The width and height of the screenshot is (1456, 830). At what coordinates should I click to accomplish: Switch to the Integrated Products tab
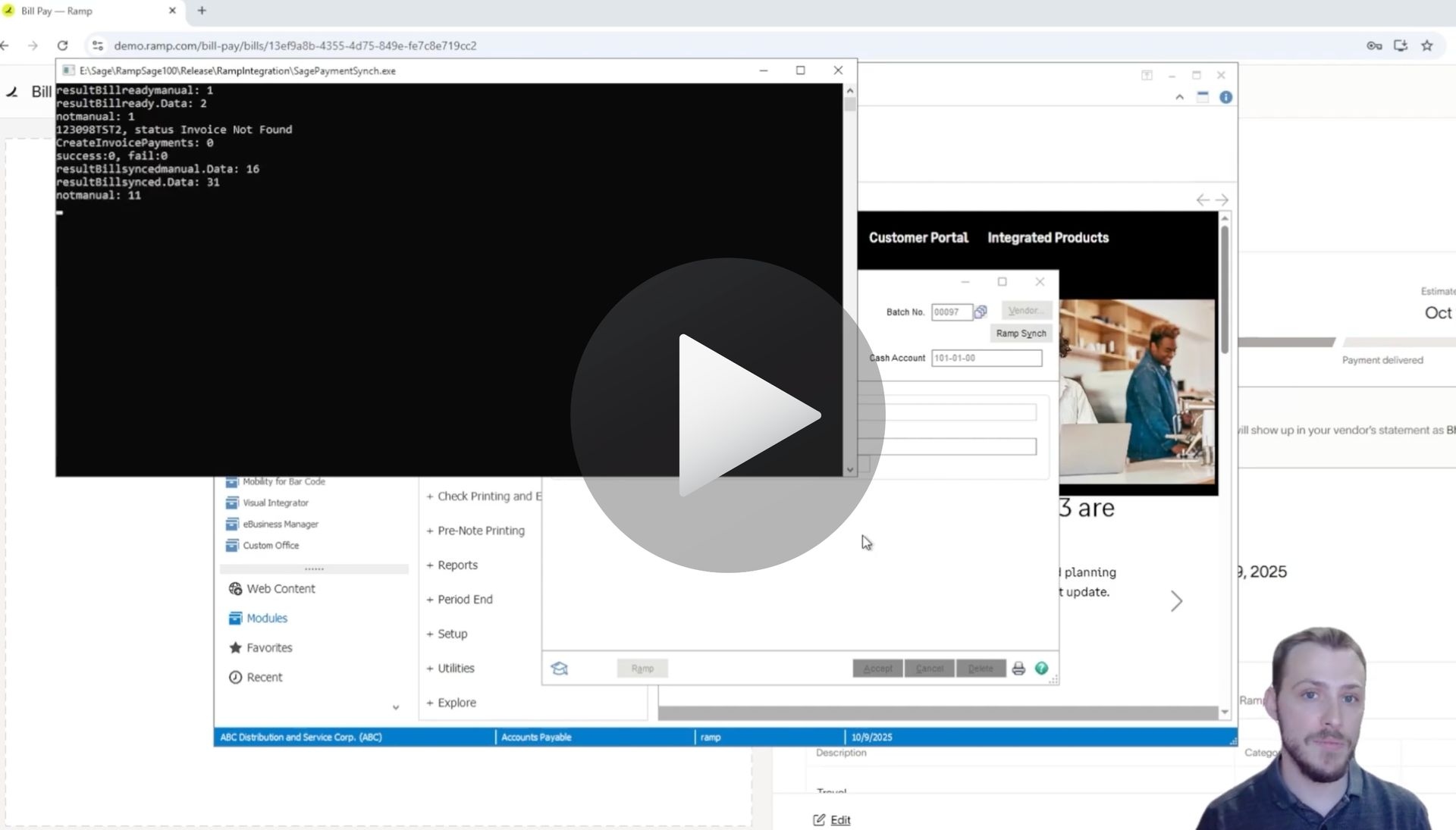click(1047, 238)
